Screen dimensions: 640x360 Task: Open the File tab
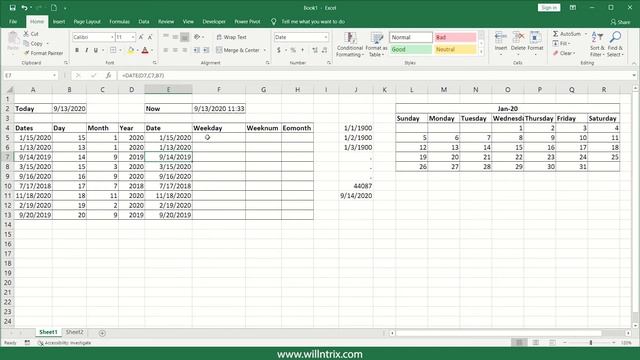pyautogui.click(x=13, y=22)
